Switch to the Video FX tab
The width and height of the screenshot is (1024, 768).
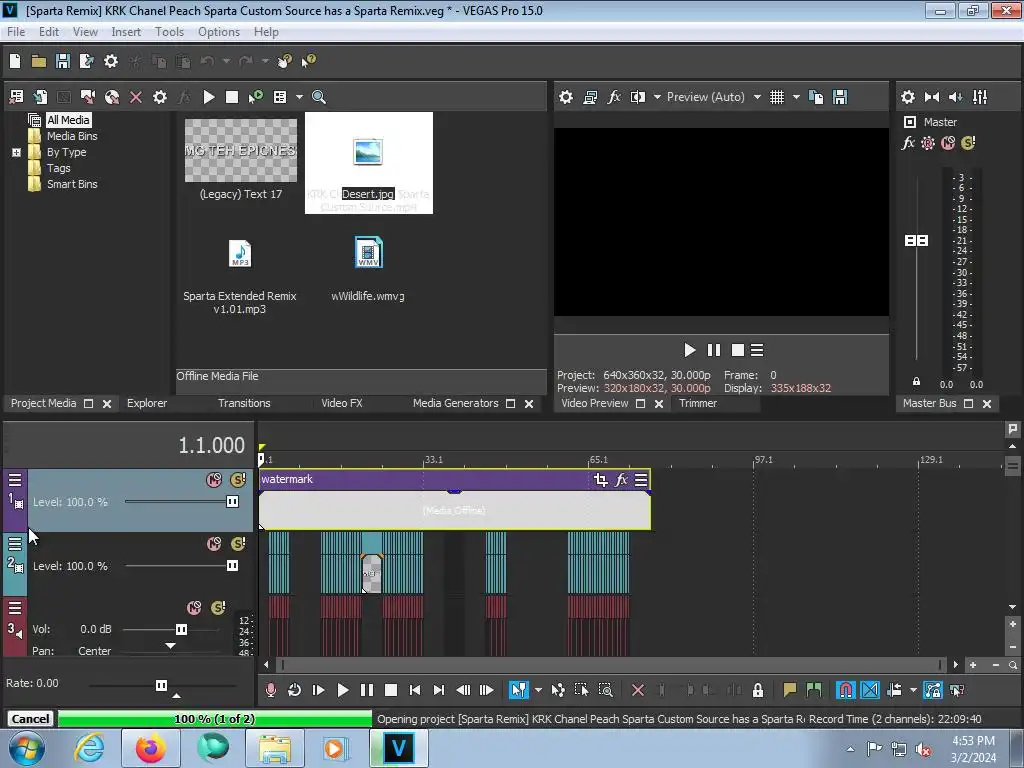coord(342,404)
